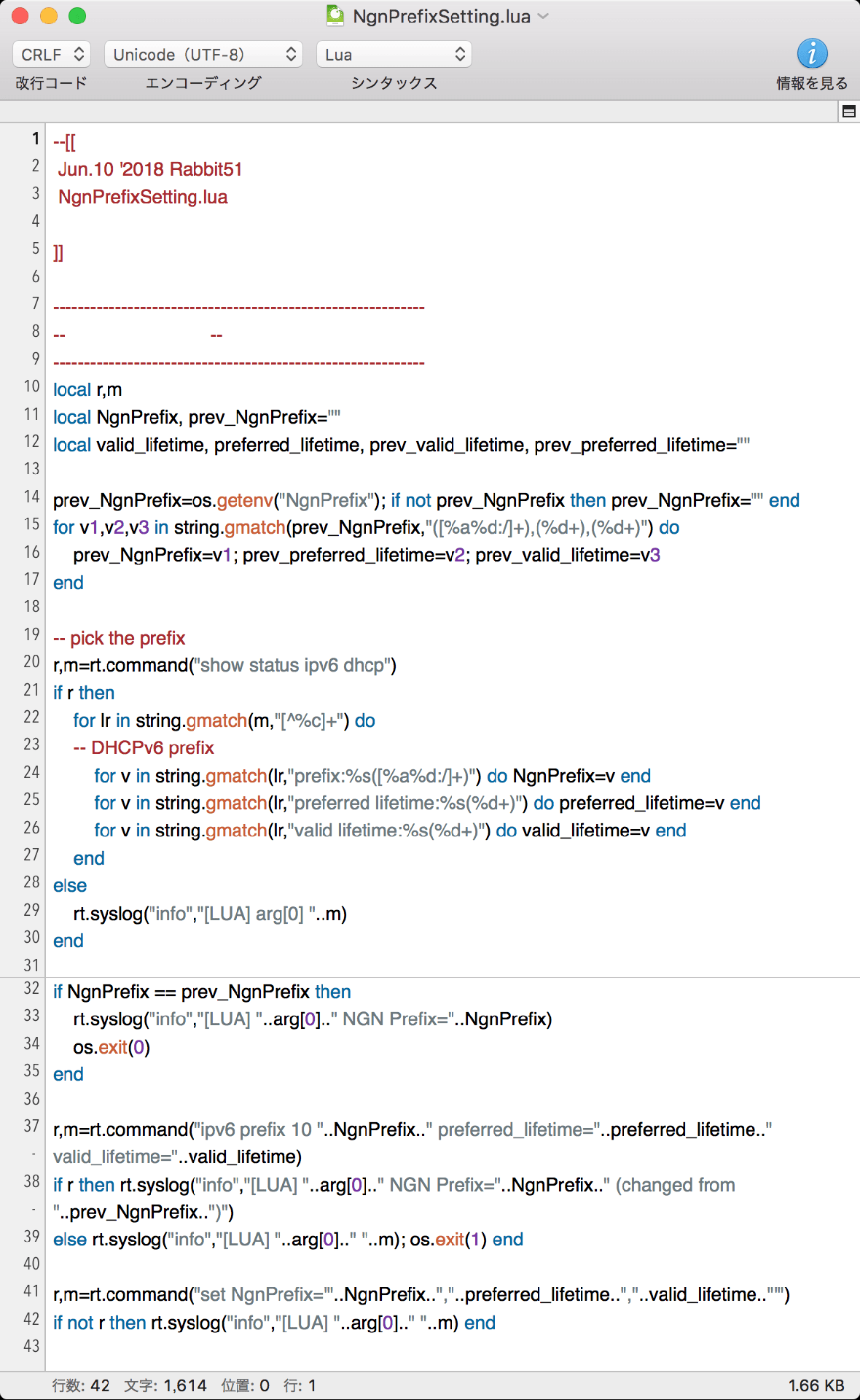Click the 'local r,m' line
Screen dimensions: 860x1400
tap(87, 389)
